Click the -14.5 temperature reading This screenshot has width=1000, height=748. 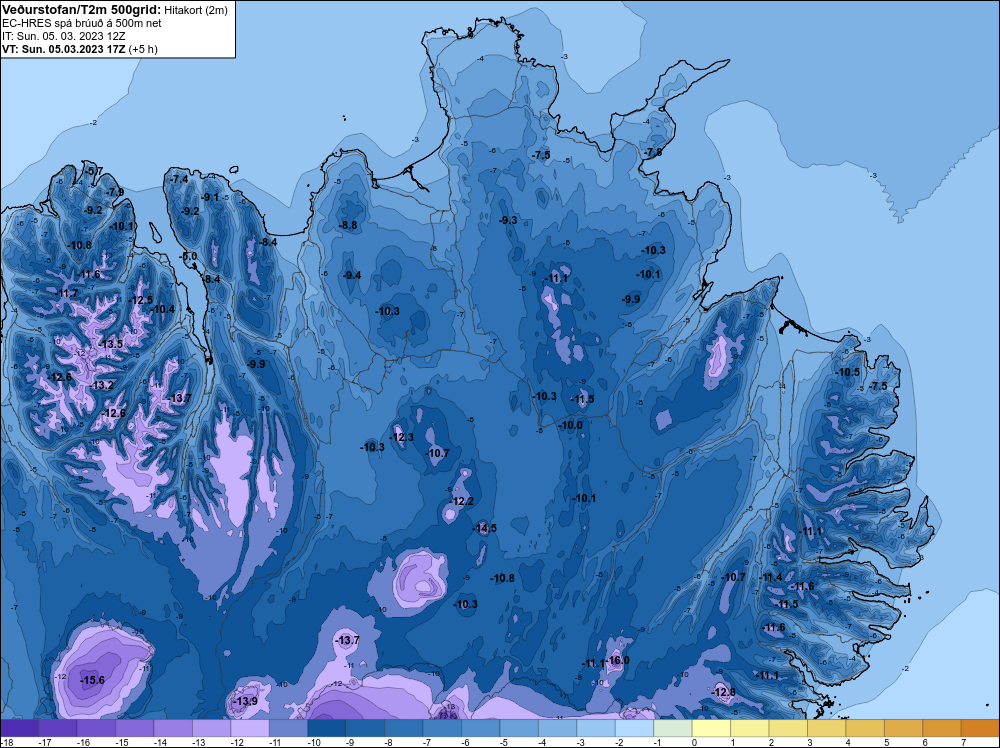(485, 528)
